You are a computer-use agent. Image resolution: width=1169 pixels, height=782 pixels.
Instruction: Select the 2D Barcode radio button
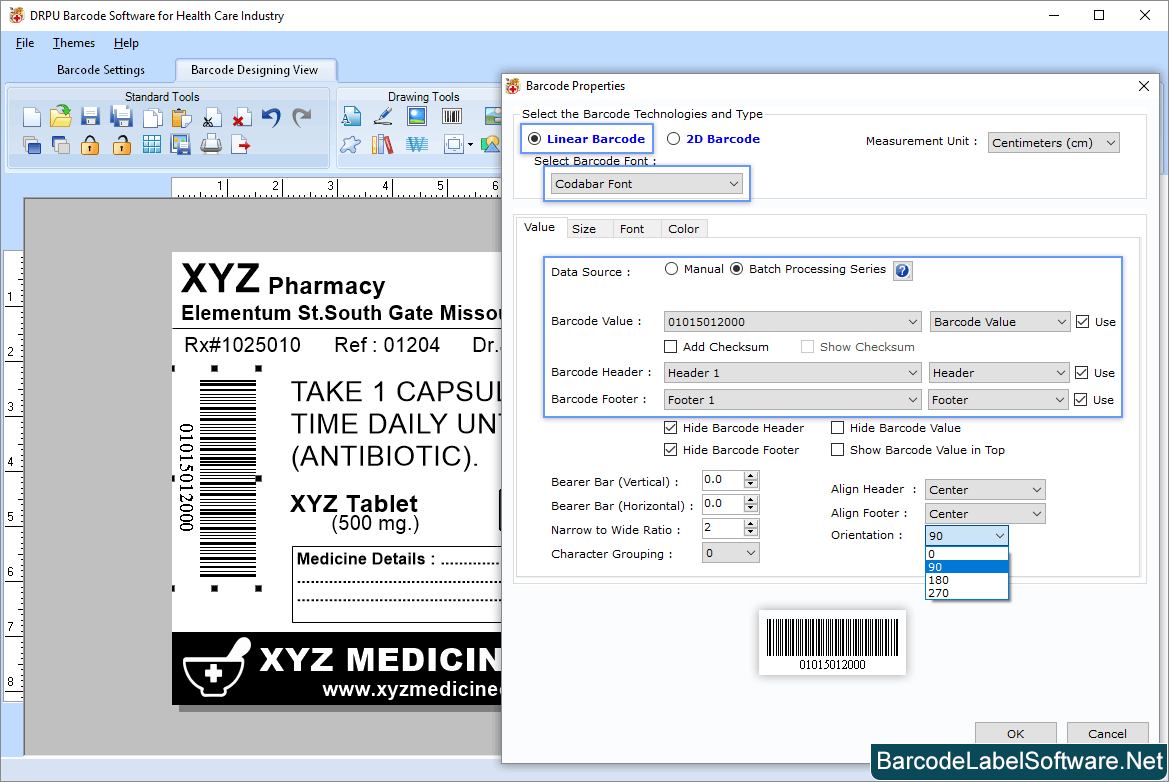673,139
